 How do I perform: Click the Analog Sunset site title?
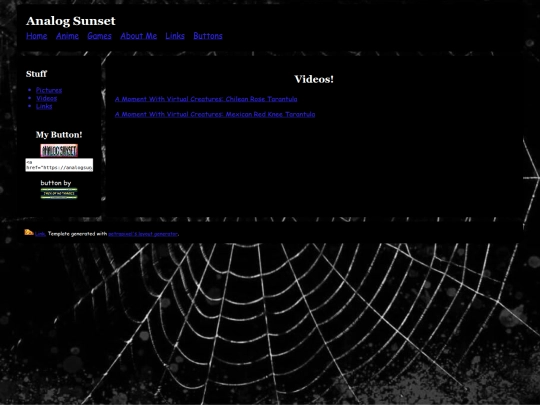71,21
